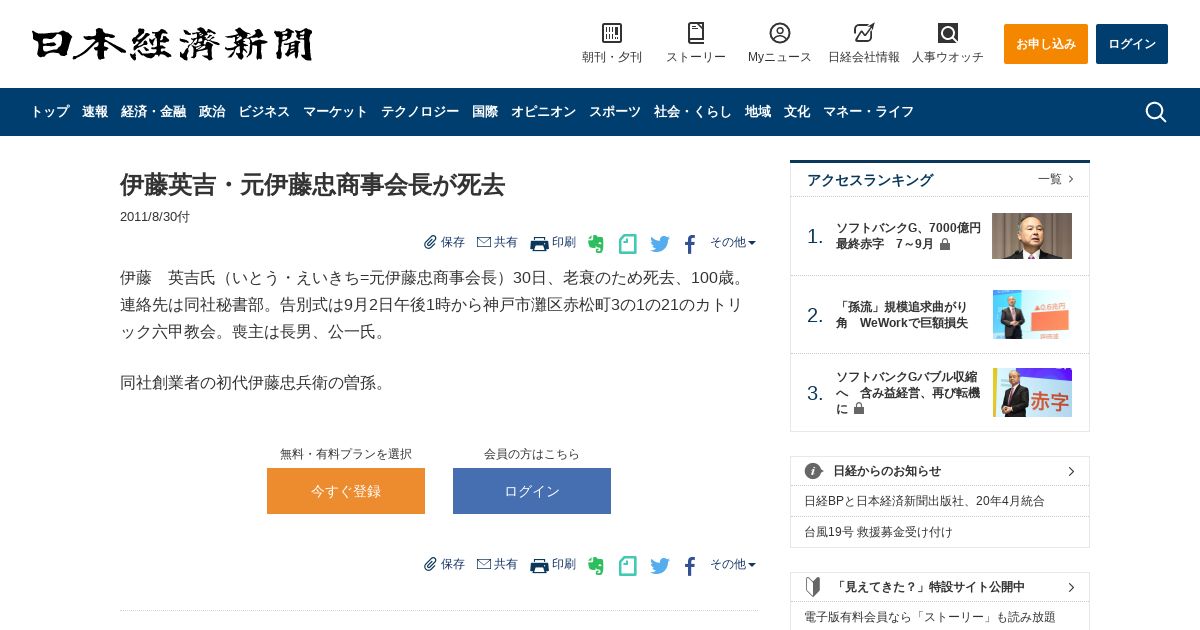
Task: Click the header ログイン button
Action: (1132, 44)
